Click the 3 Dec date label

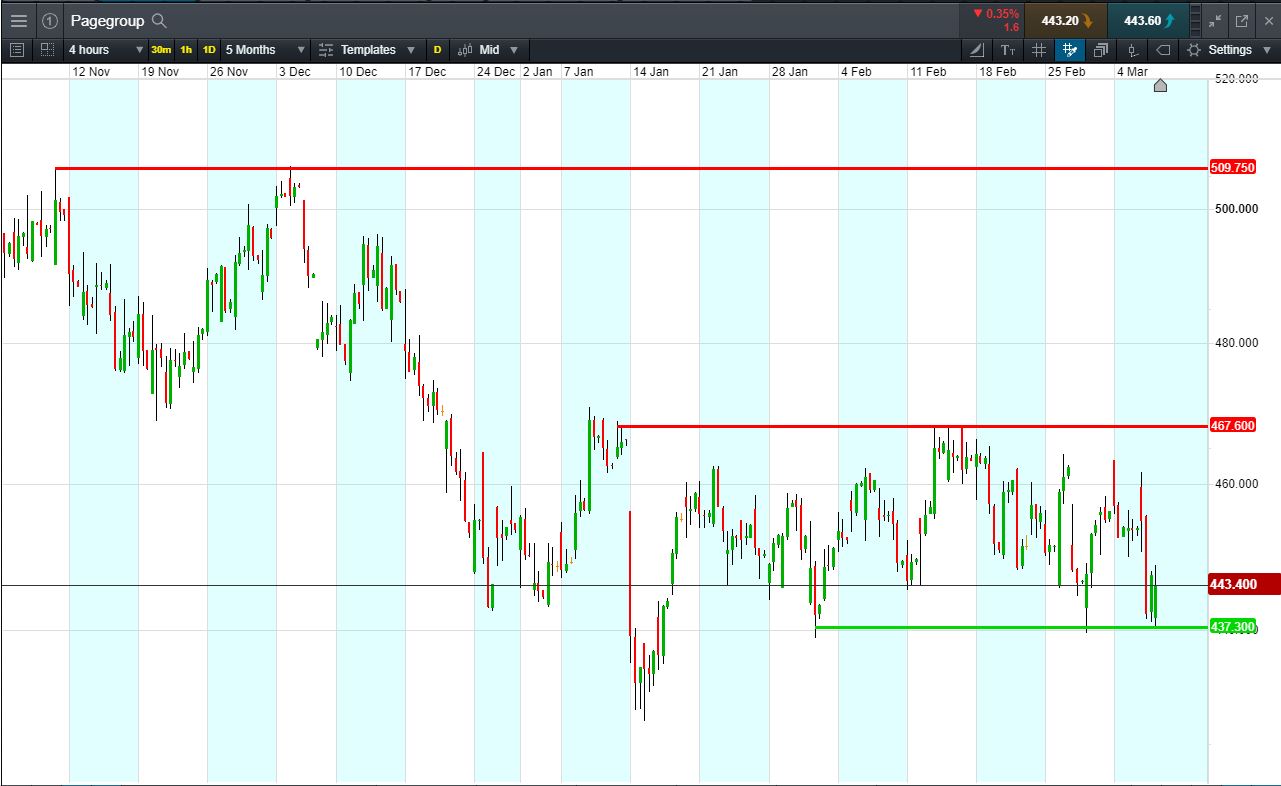point(294,72)
